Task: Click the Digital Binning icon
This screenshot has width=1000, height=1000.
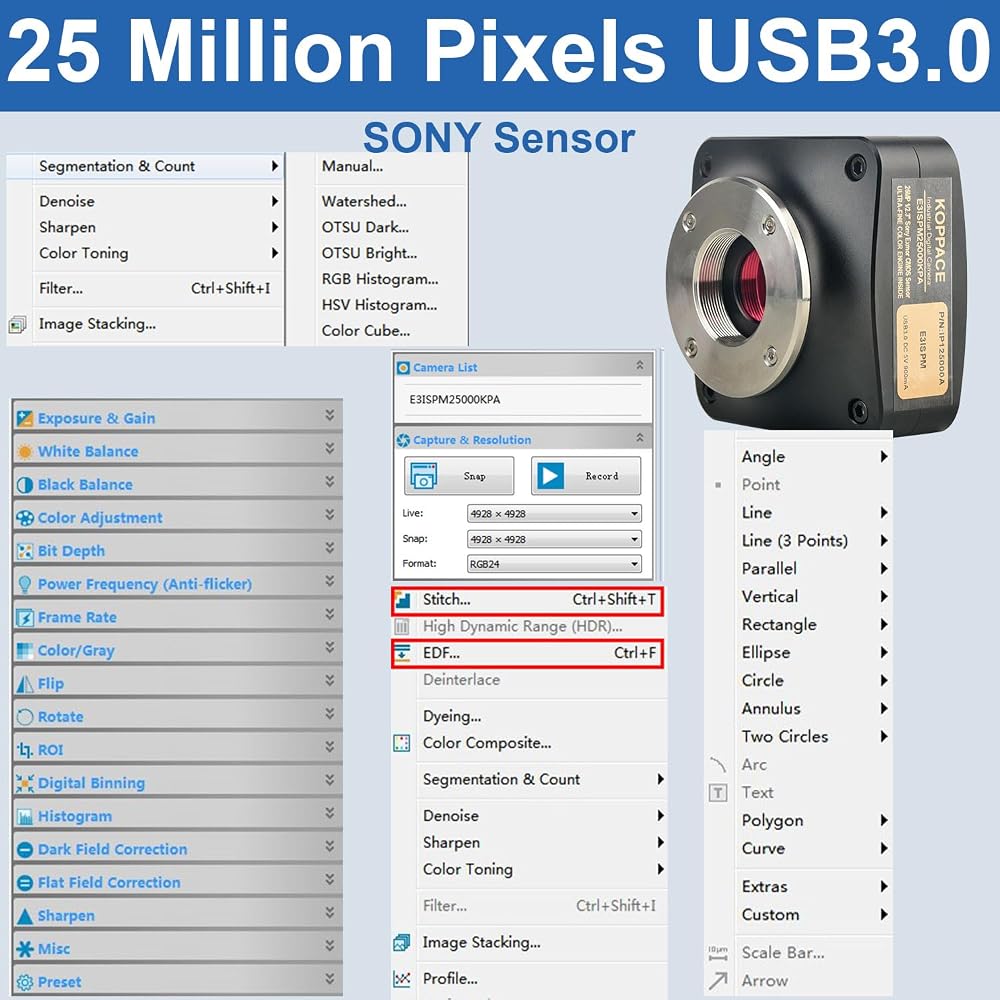Action: click(25, 783)
